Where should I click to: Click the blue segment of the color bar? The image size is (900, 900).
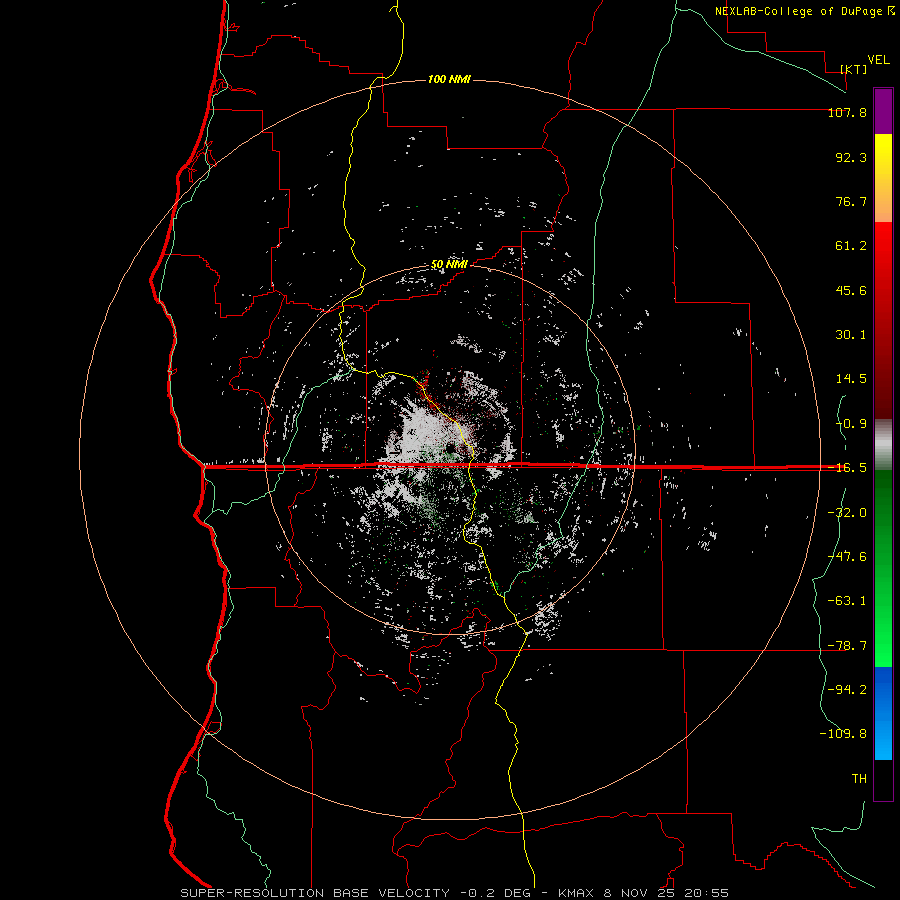click(x=883, y=713)
